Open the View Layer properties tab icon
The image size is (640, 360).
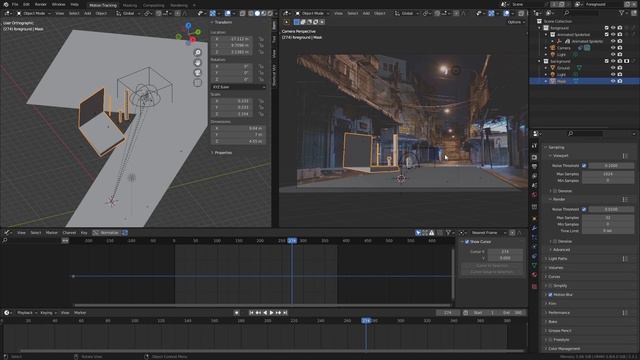535,176
